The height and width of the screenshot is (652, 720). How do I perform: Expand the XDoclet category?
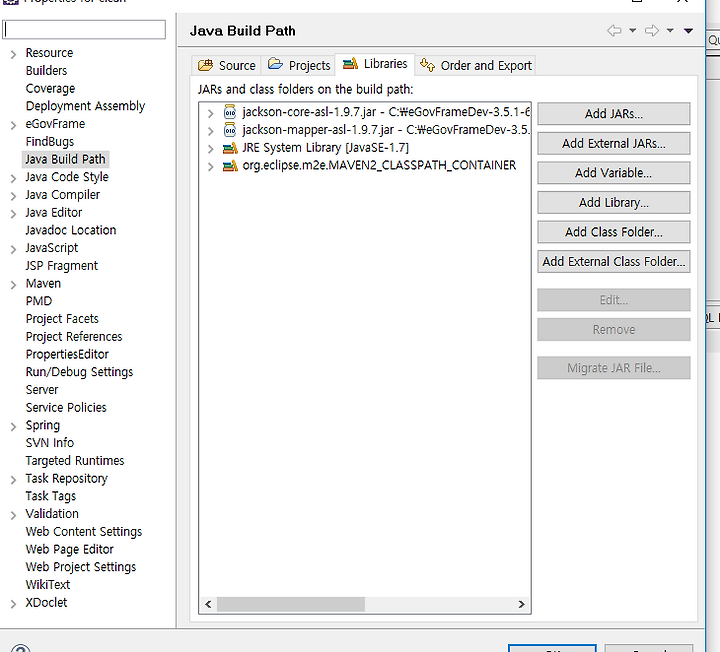(13, 604)
